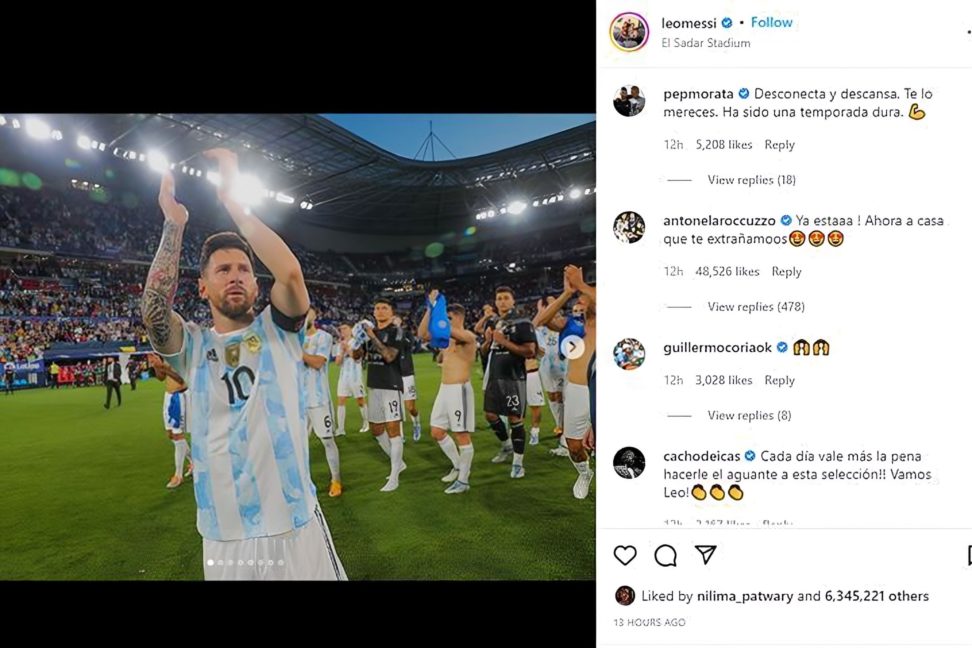This screenshot has height=648, width=972.
Task: Advance to next photo with carousel arrow
Action: (x=573, y=347)
